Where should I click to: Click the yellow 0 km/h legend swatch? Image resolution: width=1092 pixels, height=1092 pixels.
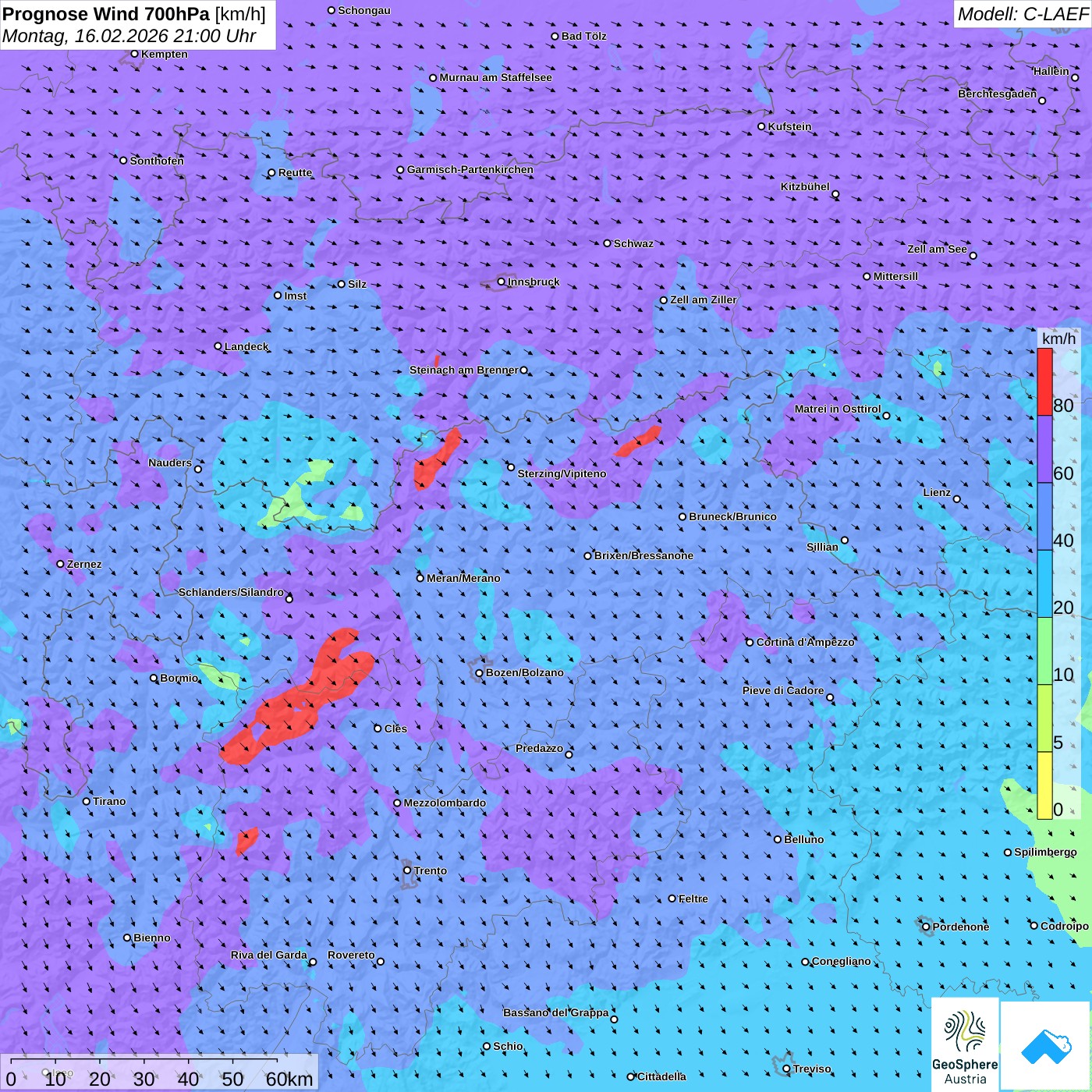coord(1044,785)
